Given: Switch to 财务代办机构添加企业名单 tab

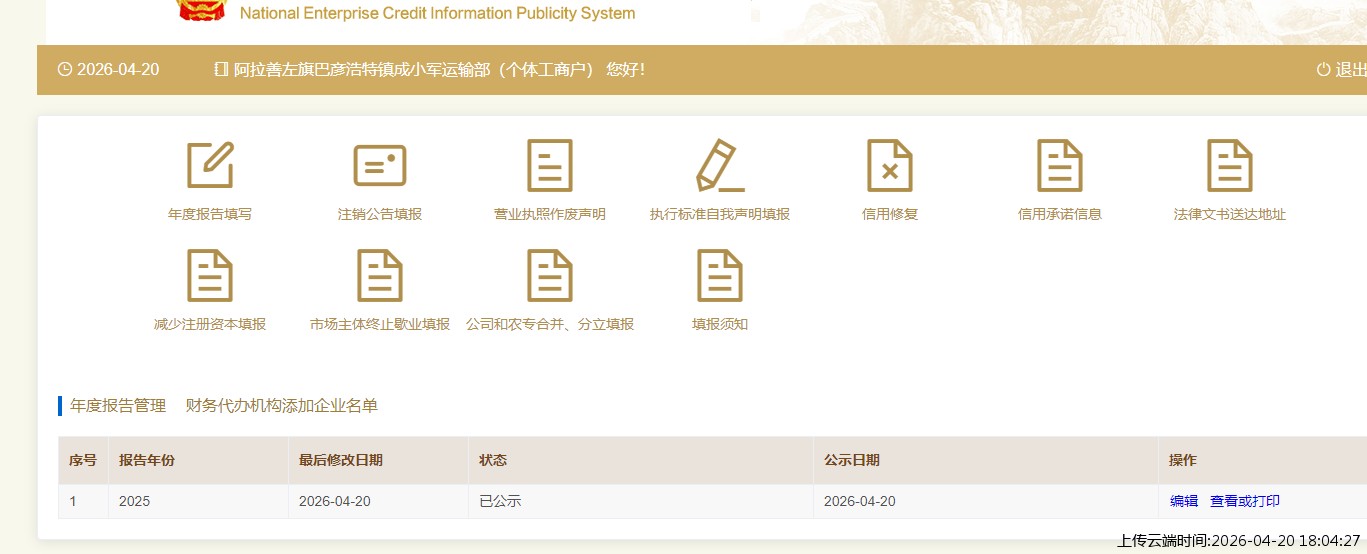Looking at the screenshot, I should coord(282,406).
